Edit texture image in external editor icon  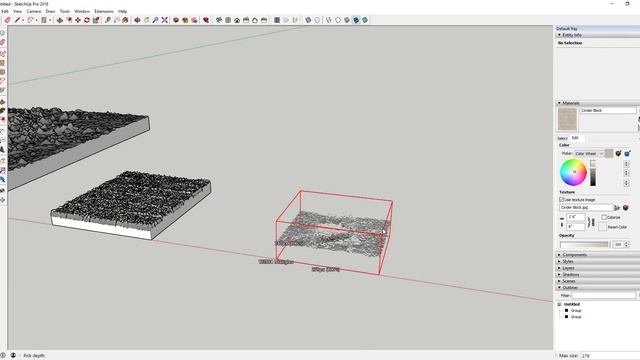(625, 208)
